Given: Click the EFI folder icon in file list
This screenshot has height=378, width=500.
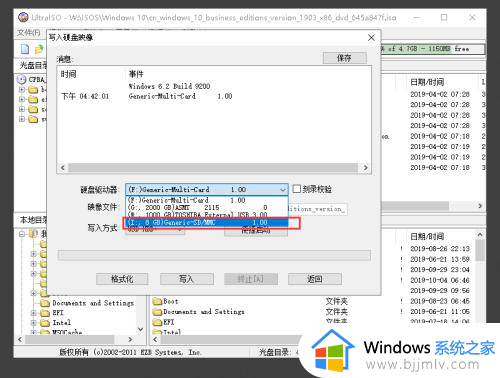Looking at the screenshot, I should pos(157,322).
